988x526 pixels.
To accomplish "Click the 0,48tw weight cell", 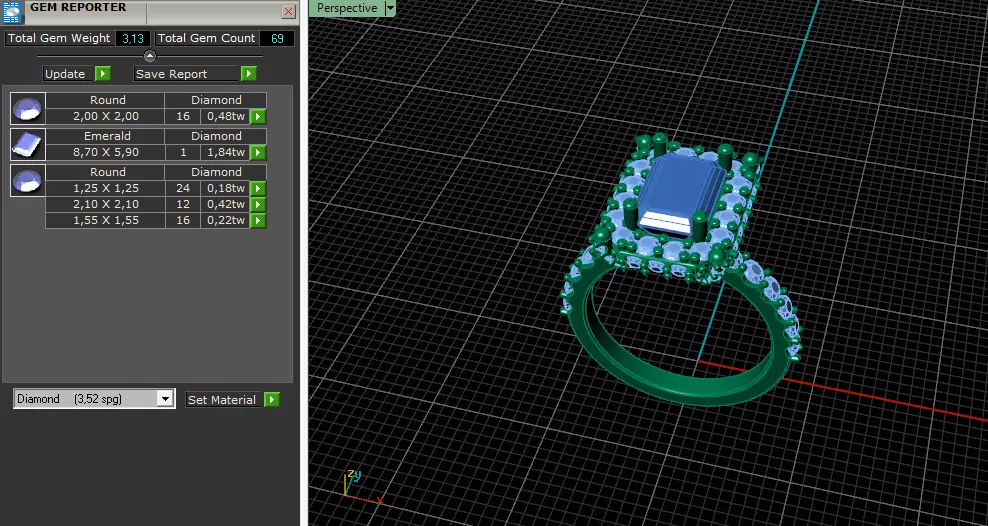I will pos(226,117).
